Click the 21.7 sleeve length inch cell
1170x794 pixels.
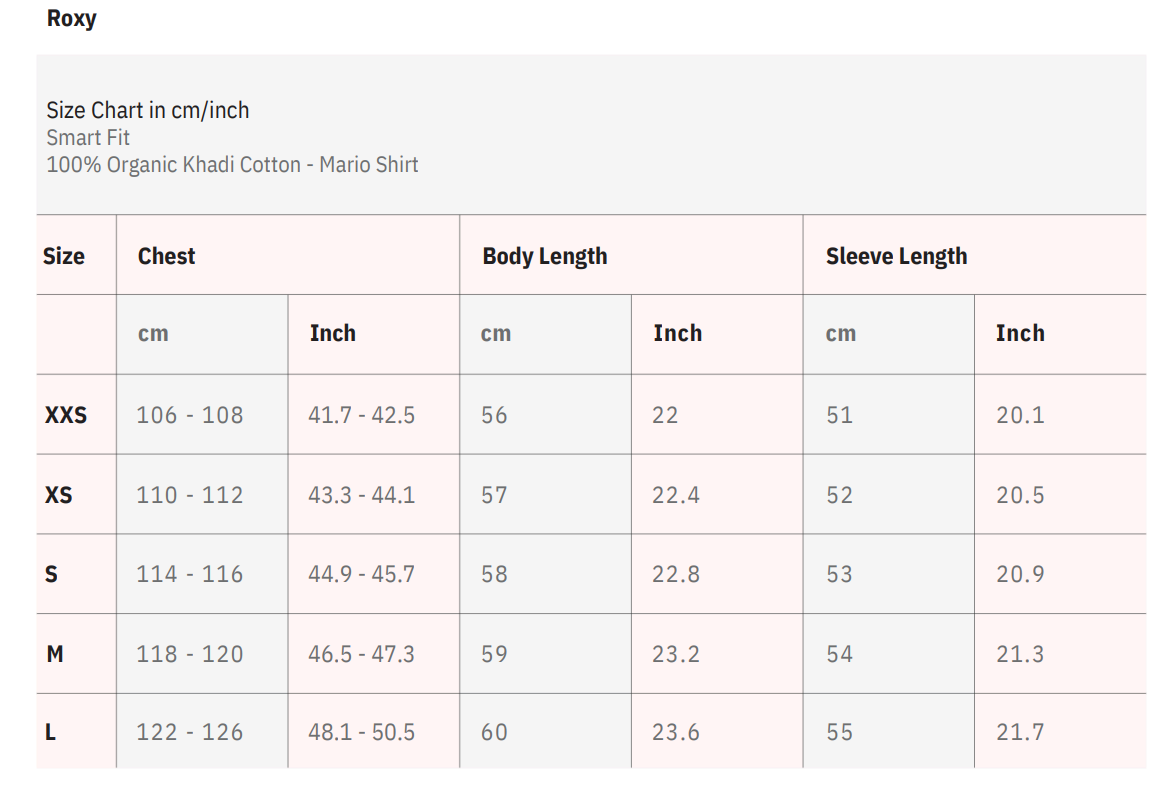(x=1020, y=732)
